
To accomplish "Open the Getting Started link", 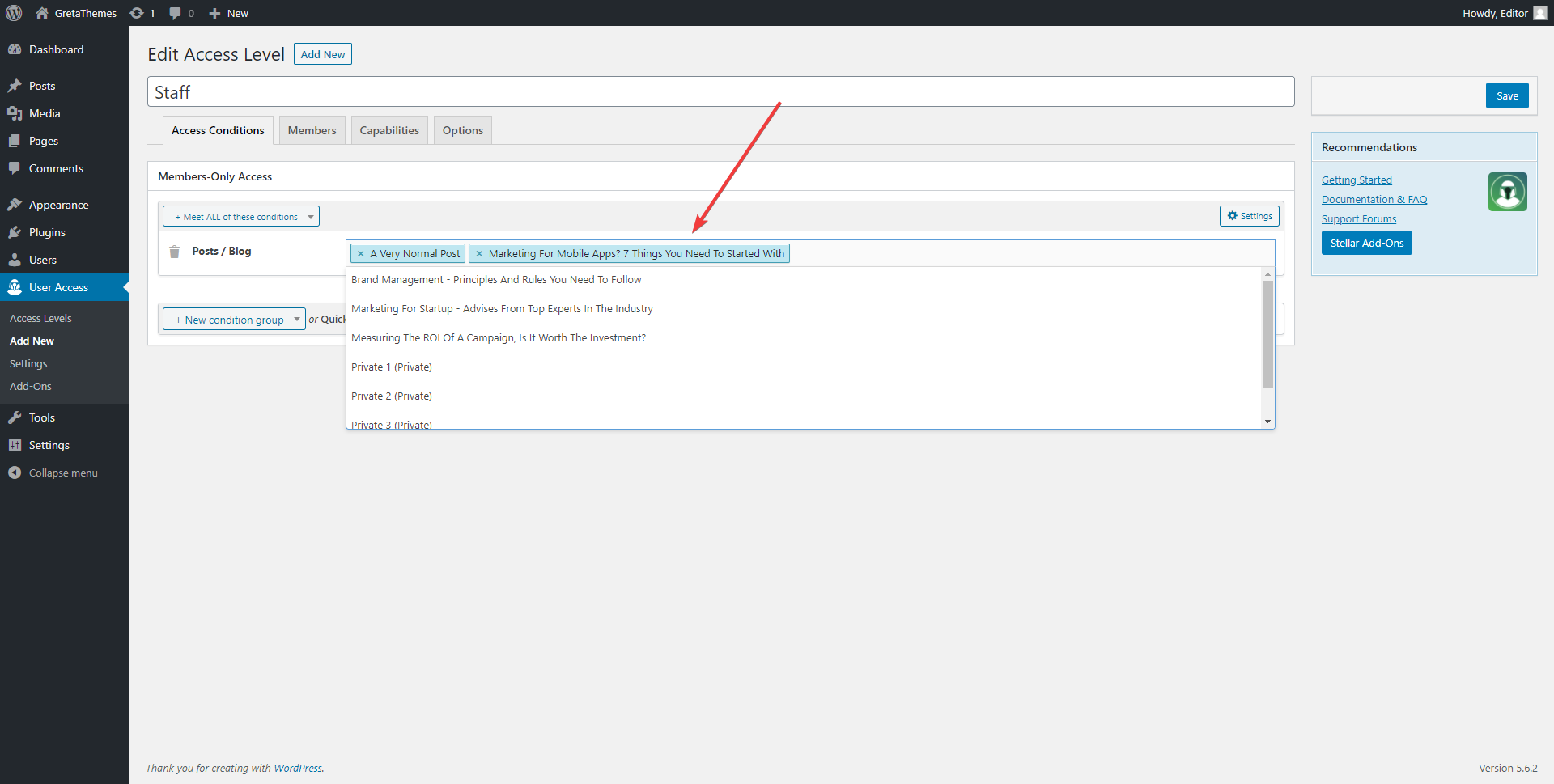I will tap(1357, 180).
